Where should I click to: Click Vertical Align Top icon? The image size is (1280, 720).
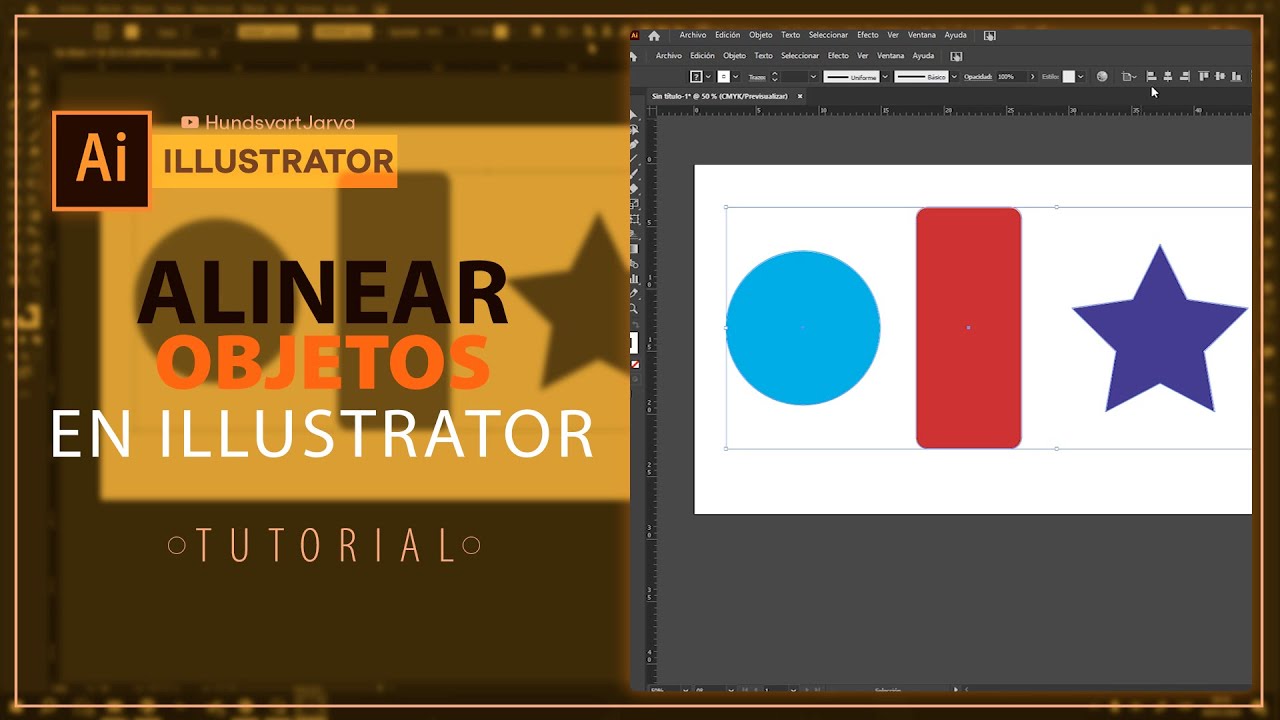[1204, 76]
